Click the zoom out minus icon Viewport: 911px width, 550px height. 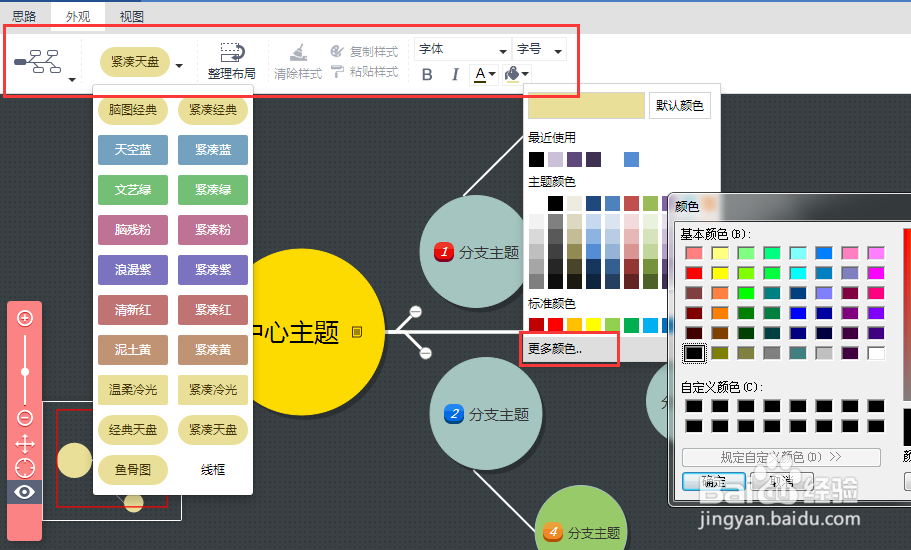pos(24,417)
